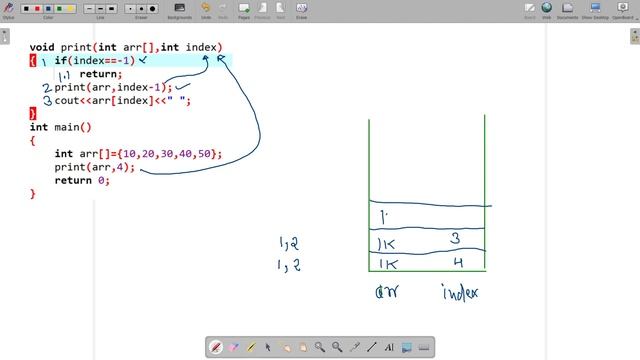Open the Web browser mode
Image resolution: width=640 pixels, height=360 pixels.
click(x=547, y=10)
